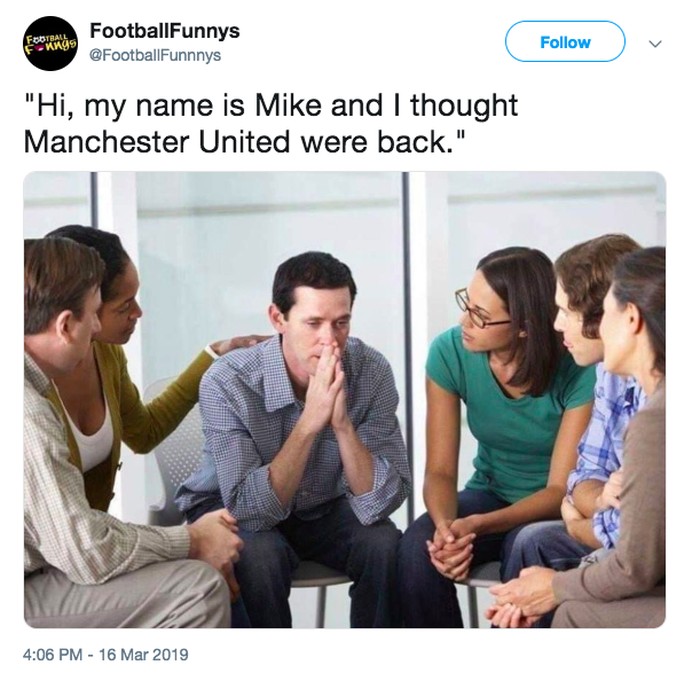Follow the FootballFunnys account
The height and width of the screenshot is (673, 700).
pos(565,42)
